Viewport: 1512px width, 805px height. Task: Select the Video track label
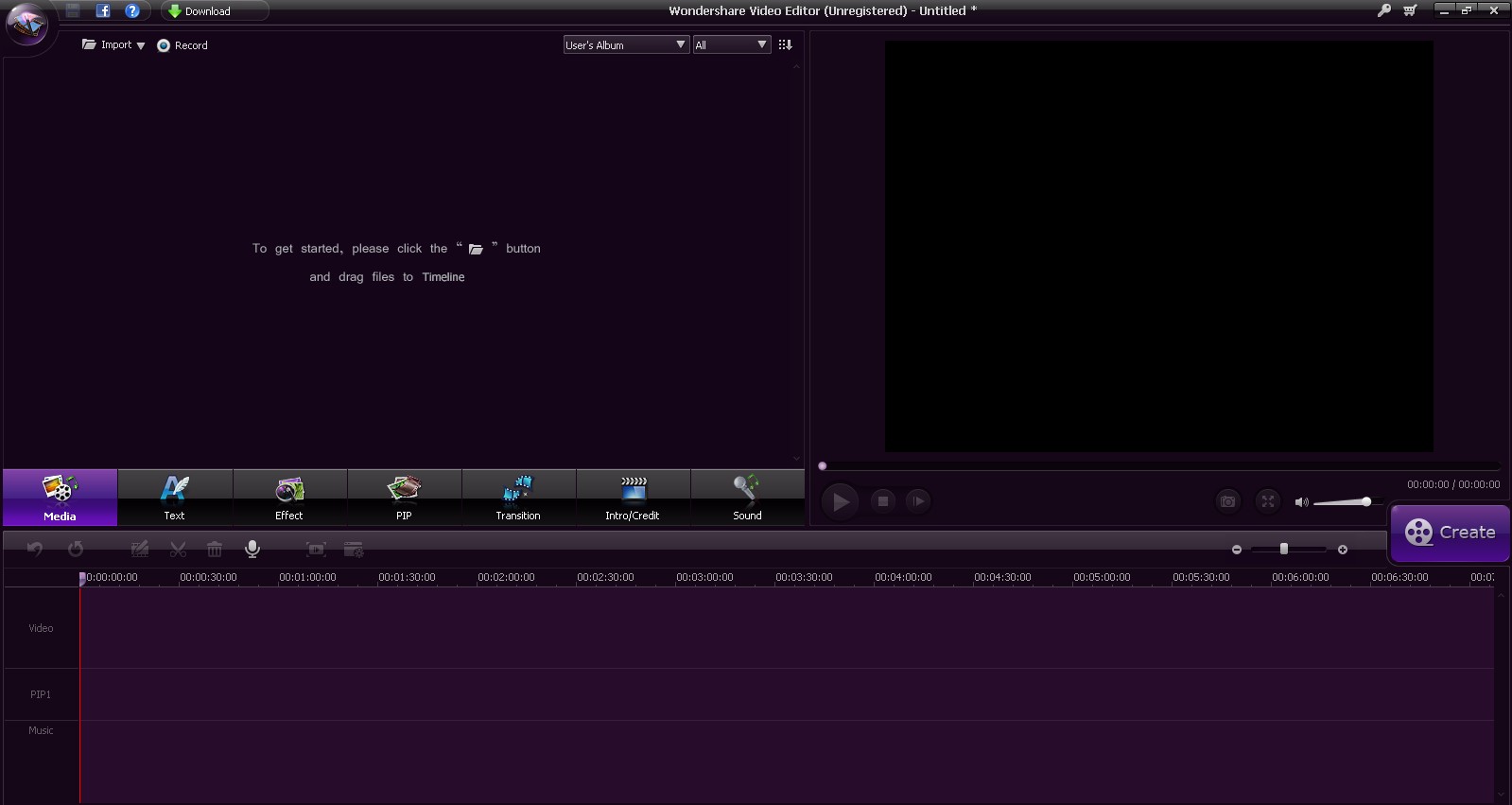tap(41, 628)
